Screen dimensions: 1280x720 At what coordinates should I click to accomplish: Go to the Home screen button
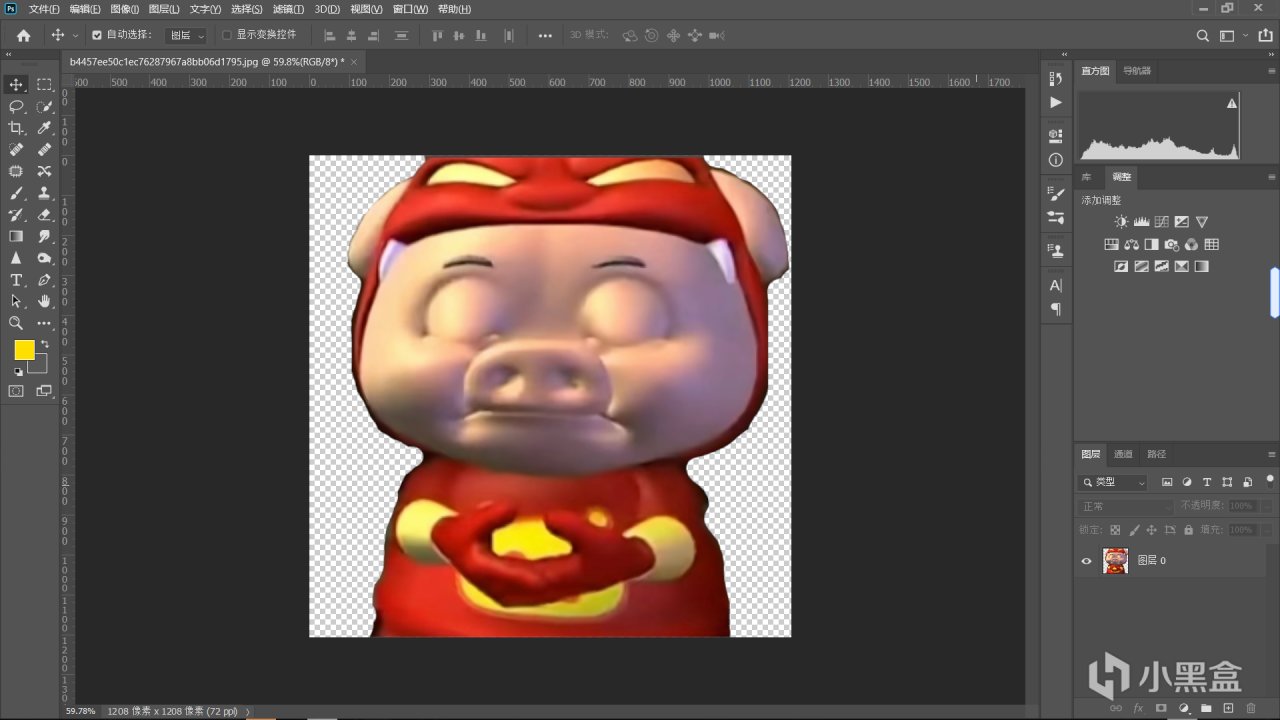point(23,35)
